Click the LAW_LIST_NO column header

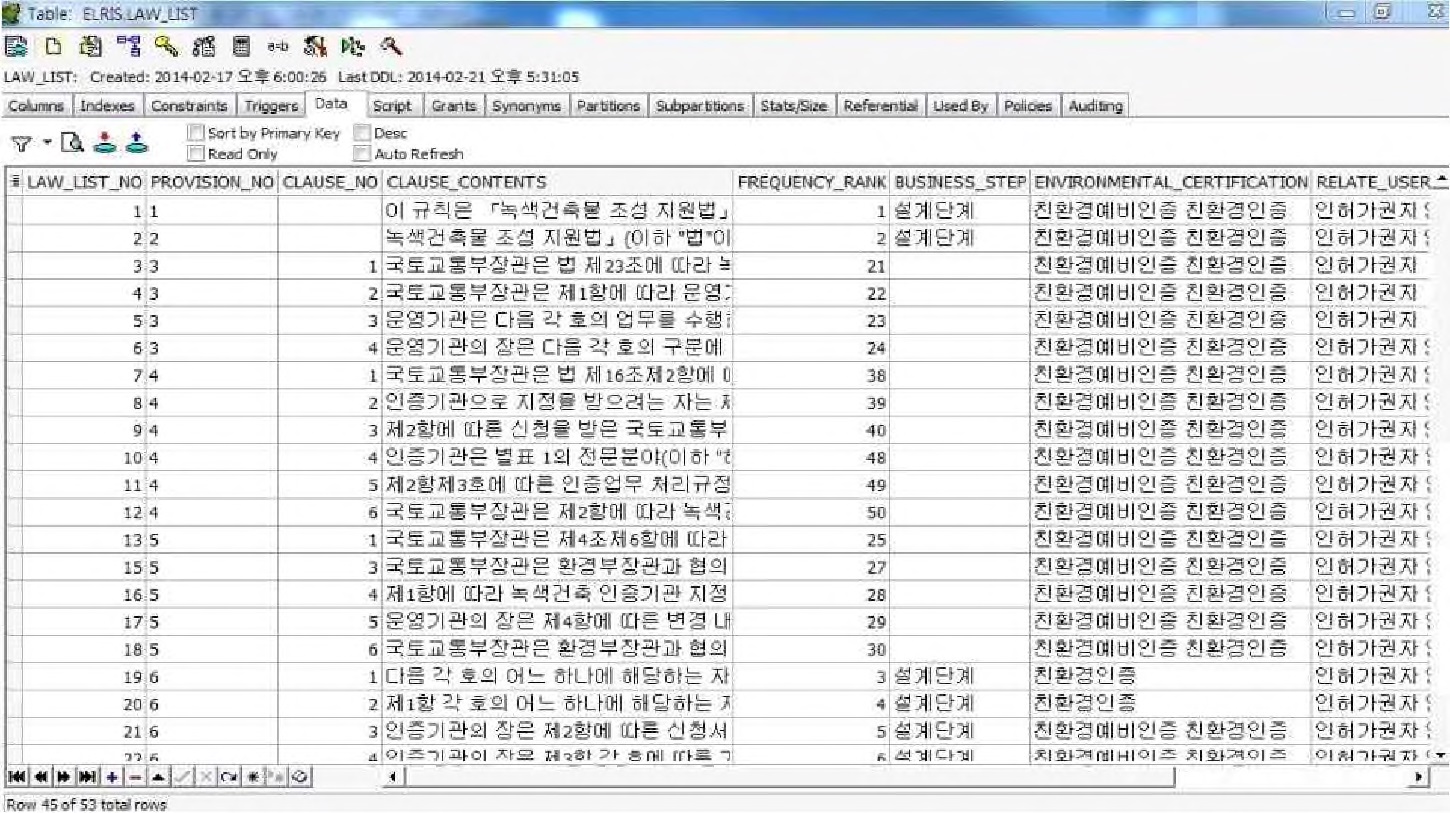84,182
